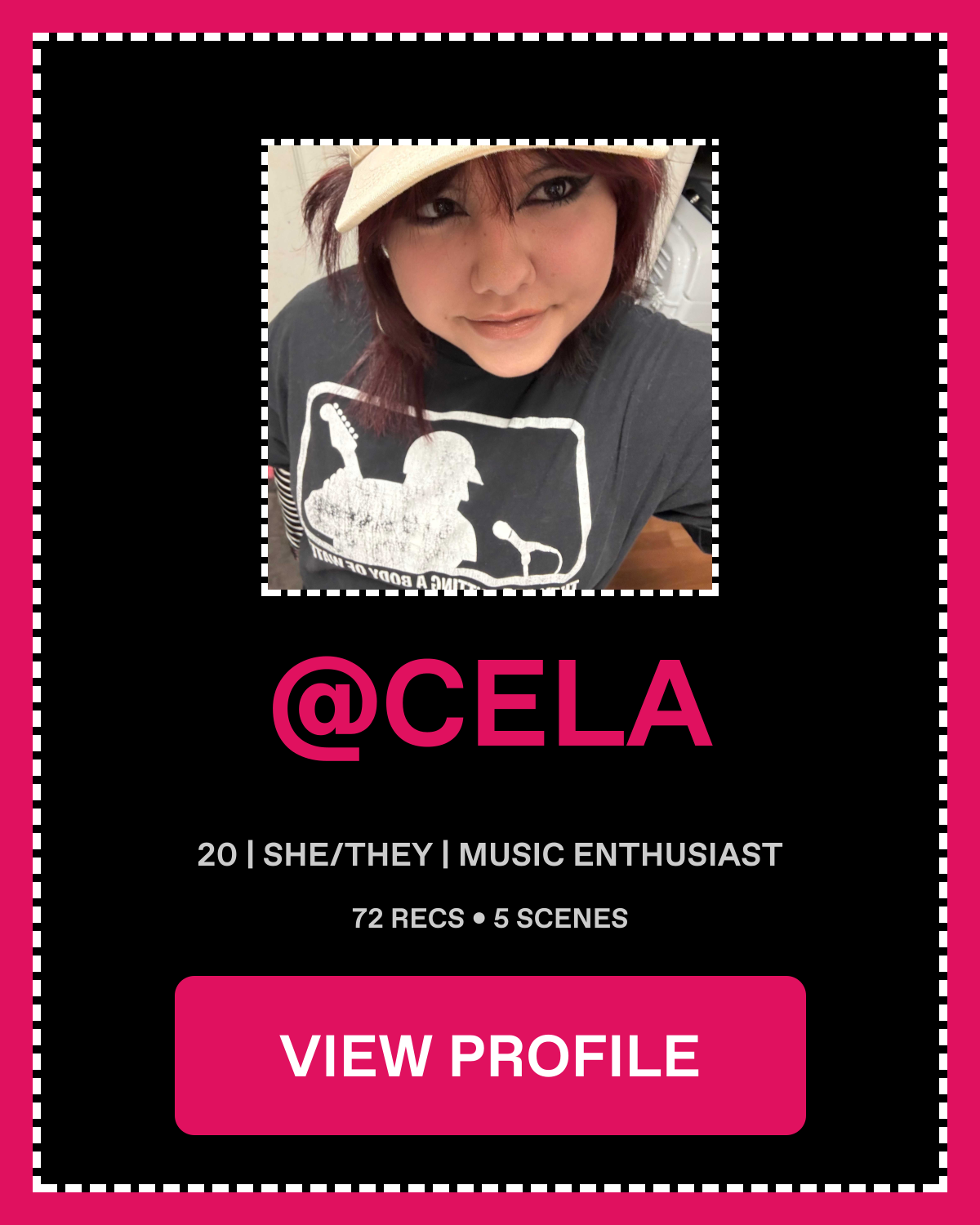Click the 72 RECS stat
This screenshot has width=980, height=1225.
pos(408,919)
